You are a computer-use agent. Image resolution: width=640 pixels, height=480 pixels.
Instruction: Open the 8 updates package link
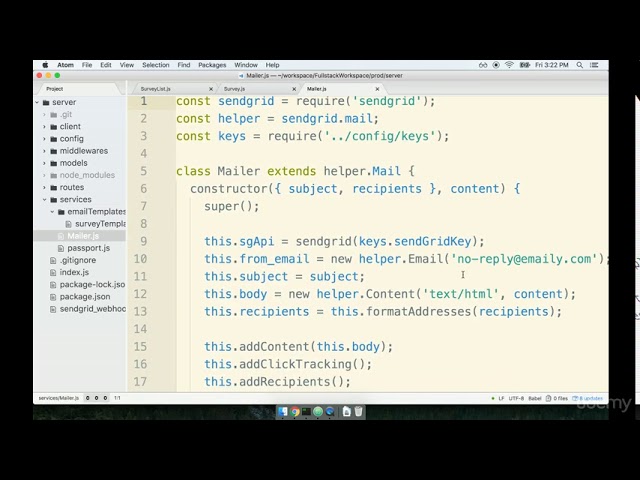pyautogui.click(x=588, y=398)
